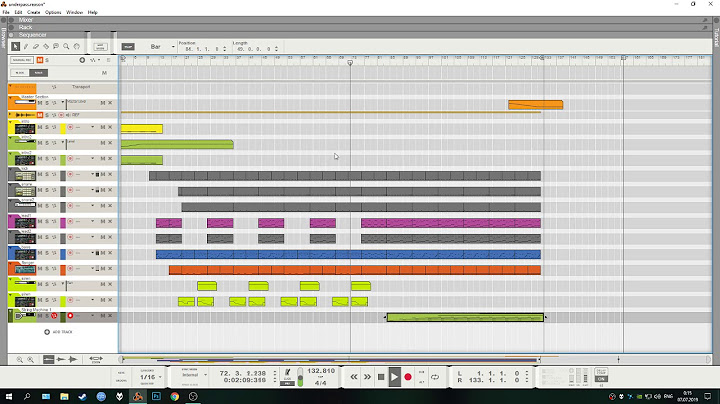Solo the orange flanger track

tap(47, 269)
